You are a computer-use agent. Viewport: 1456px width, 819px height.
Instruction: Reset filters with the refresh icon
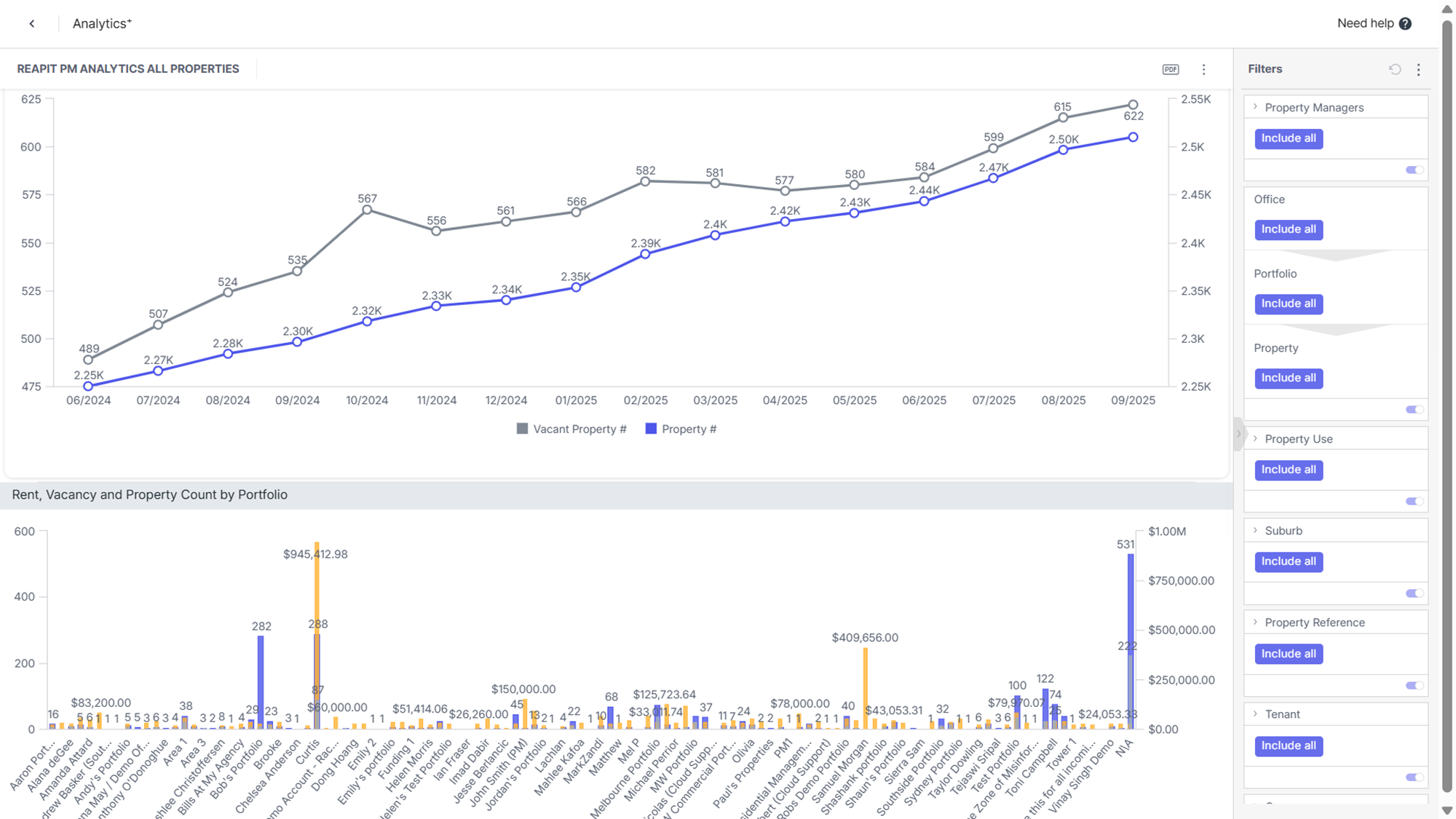[x=1395, y=69]
